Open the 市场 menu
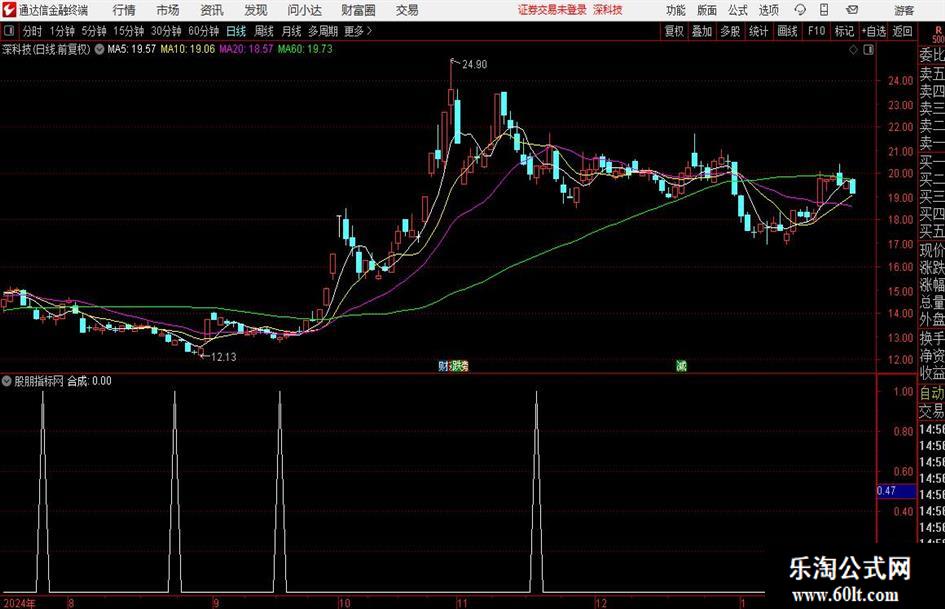 [x=168, y=10]
